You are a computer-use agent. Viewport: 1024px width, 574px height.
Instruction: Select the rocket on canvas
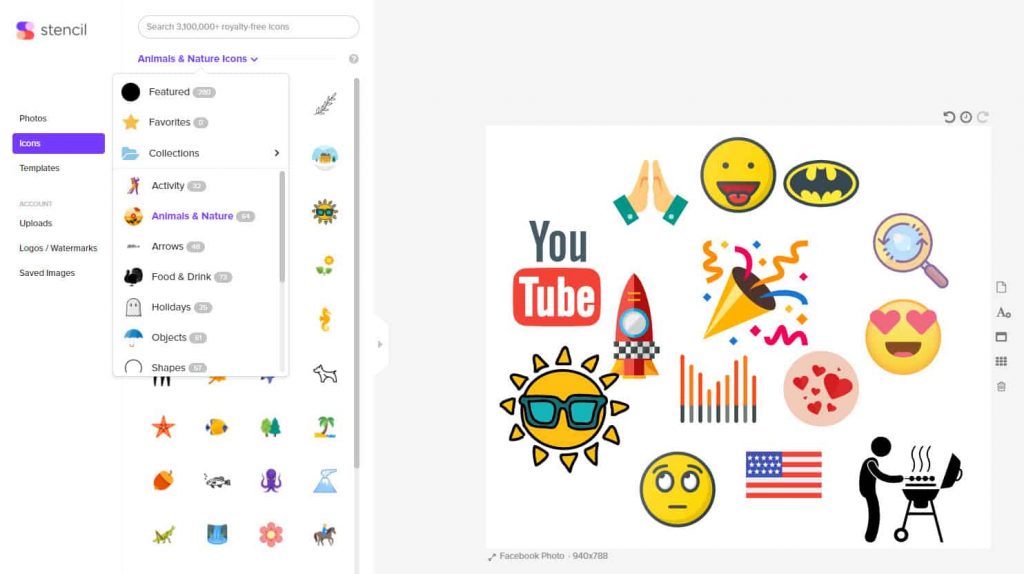click(634, 326)
